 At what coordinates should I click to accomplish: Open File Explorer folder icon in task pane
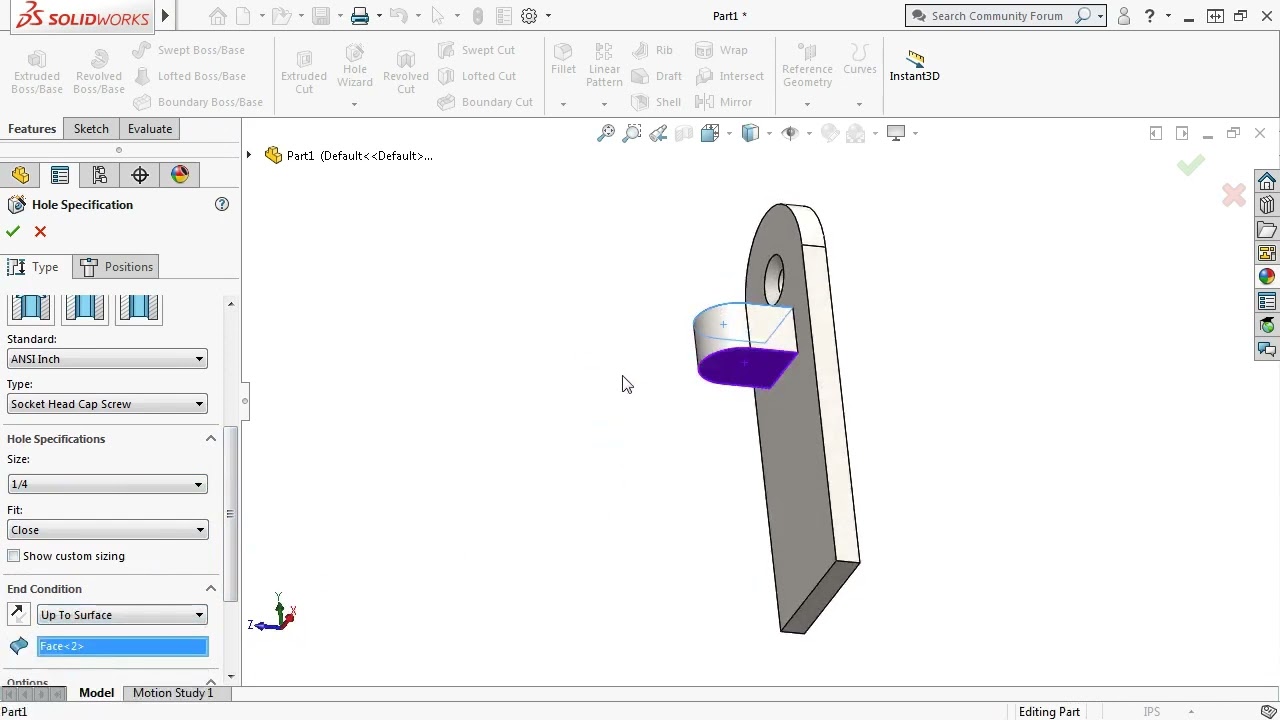click(x=1267, y=229)
